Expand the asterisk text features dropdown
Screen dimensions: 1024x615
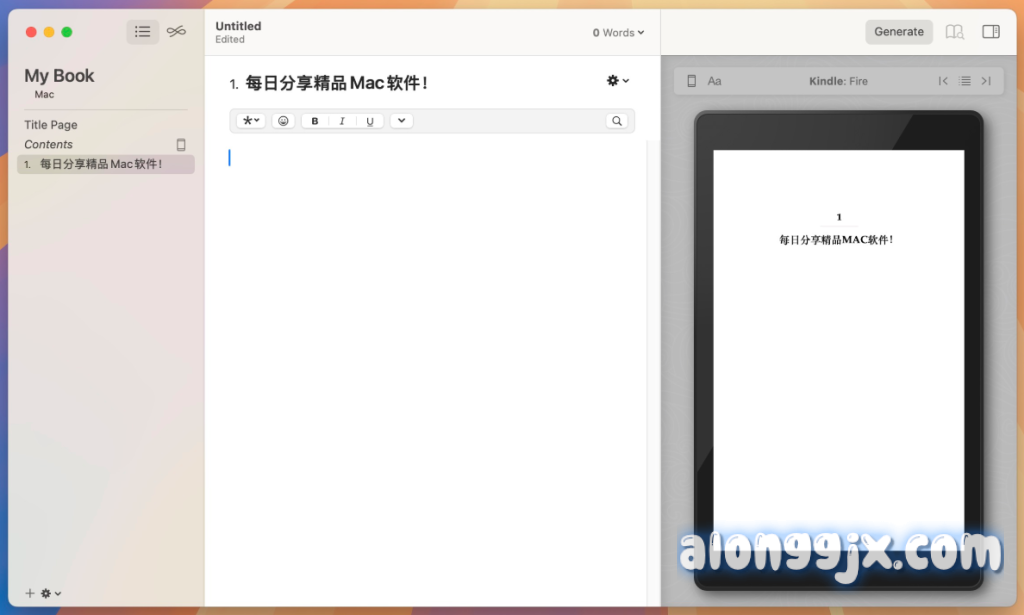click(251, 121)
